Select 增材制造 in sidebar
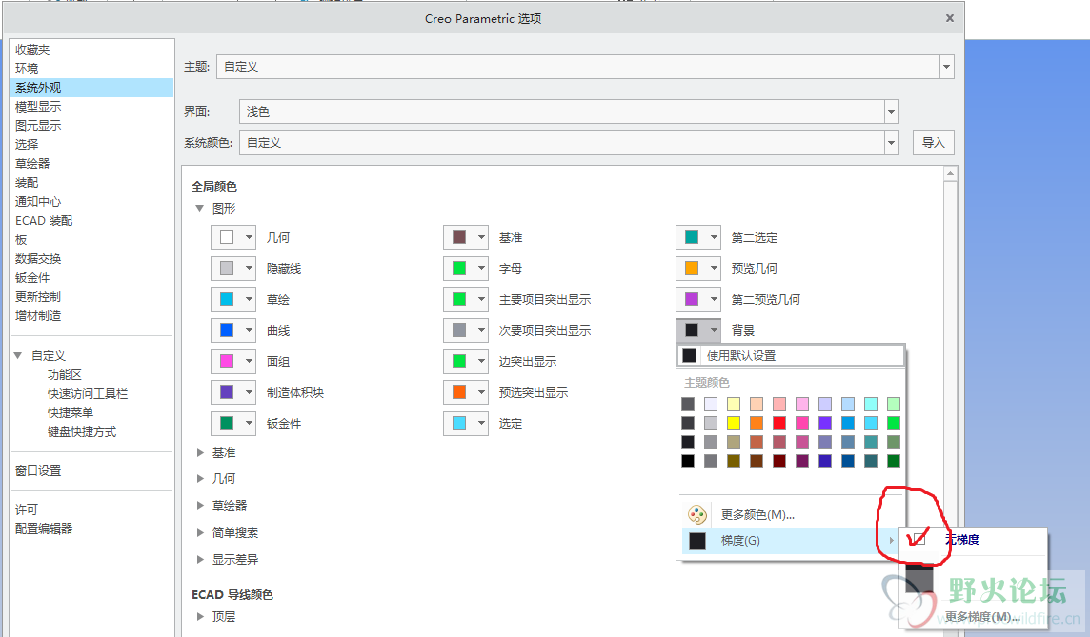 (x=38, y=316)
